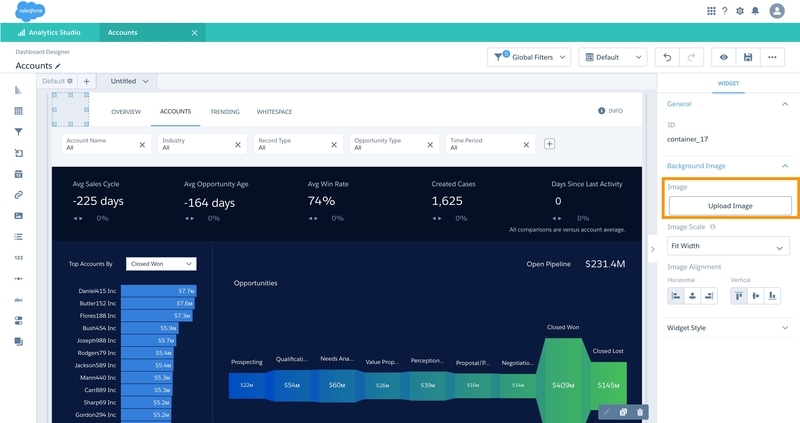Select the chart widget icon in sidebar
The width and height of the screenshot is (800, 423).
[18, 90]
